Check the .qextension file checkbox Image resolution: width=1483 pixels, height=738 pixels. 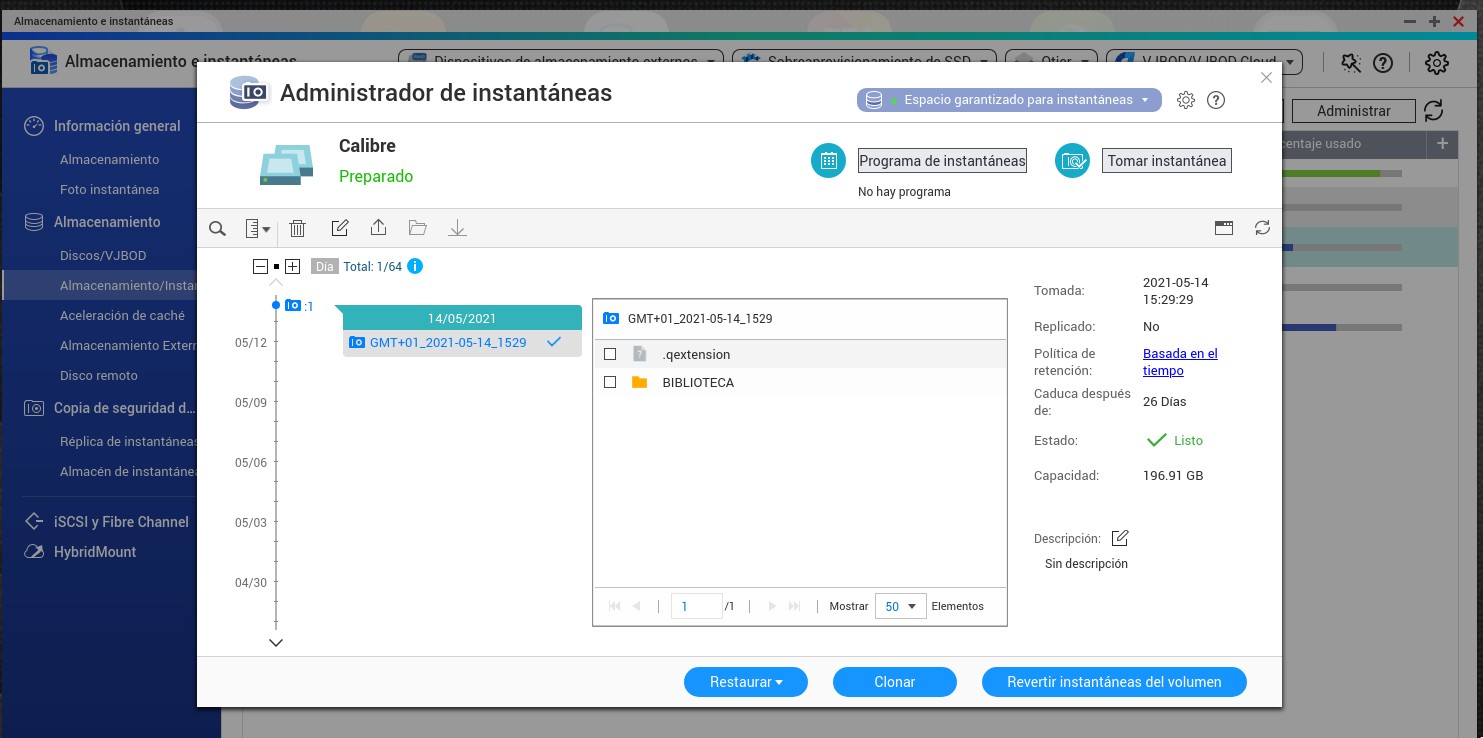[x=610, y=354]
